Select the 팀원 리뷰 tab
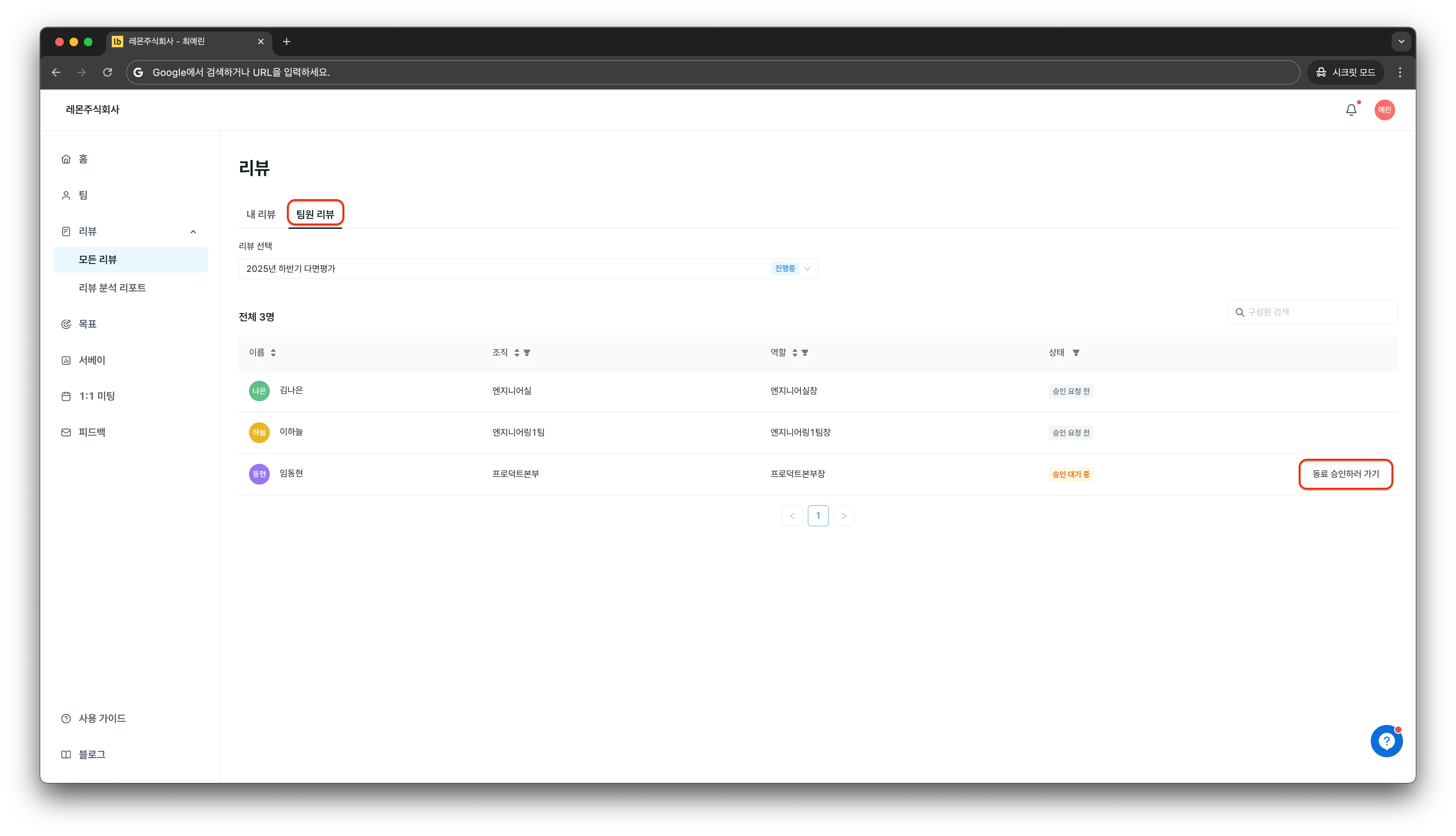This screenshot has height=836, width=1456. tap(315, 214)
